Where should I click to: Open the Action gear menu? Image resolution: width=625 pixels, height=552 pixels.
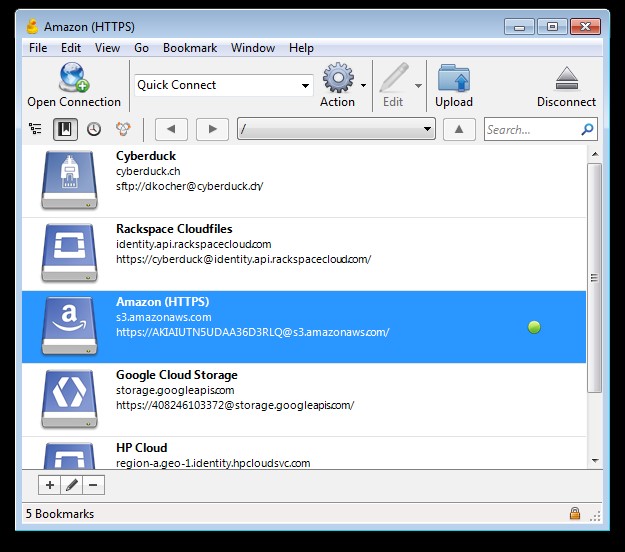(x=338, y=78)
